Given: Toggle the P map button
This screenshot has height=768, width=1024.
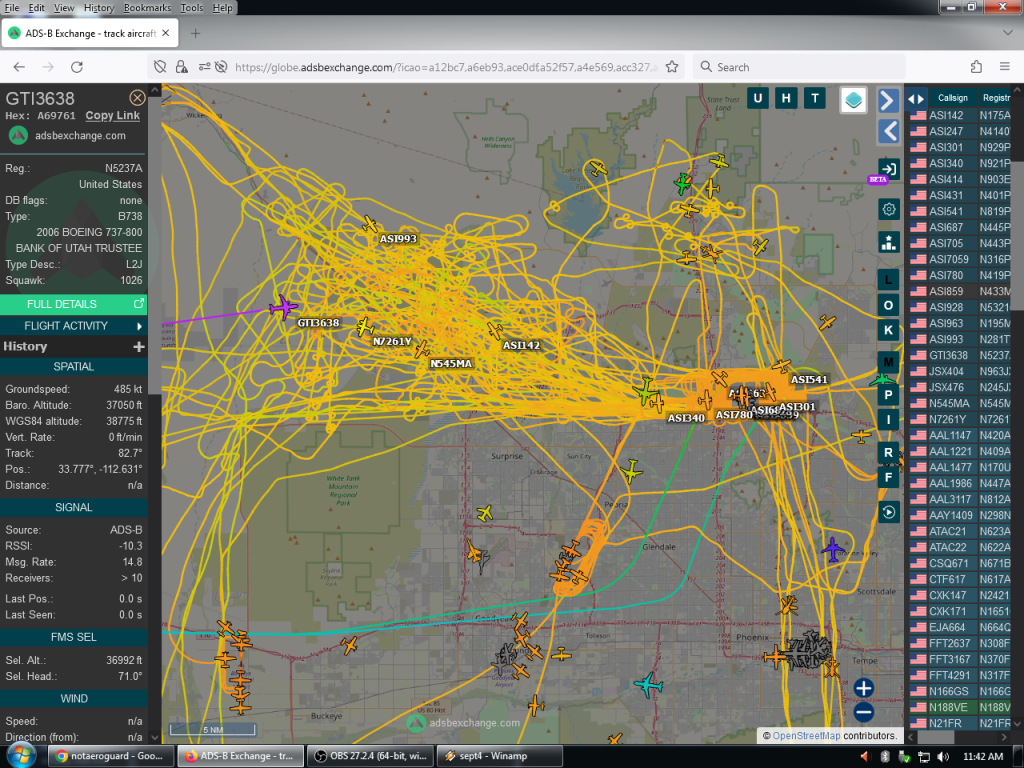Looking at the screenshot, I should click(x=888, y=394).
